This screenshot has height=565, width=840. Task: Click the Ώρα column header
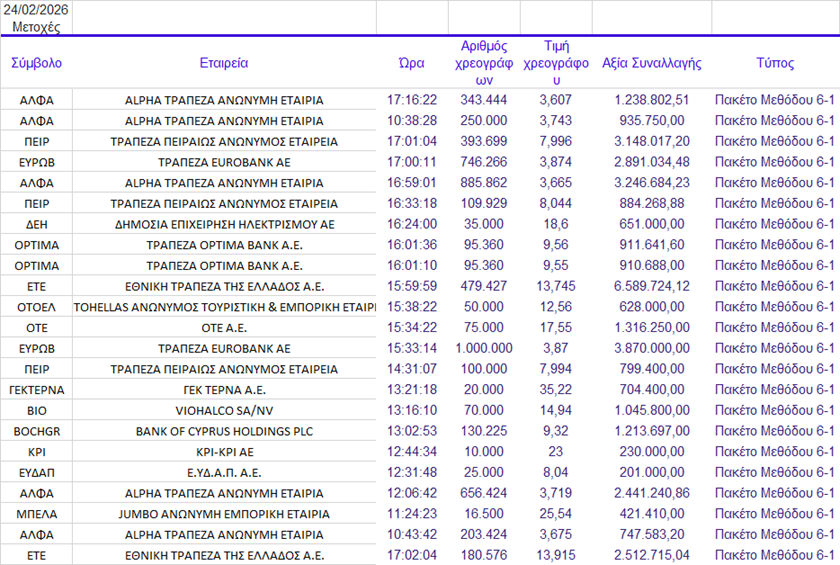pos(412,63)
